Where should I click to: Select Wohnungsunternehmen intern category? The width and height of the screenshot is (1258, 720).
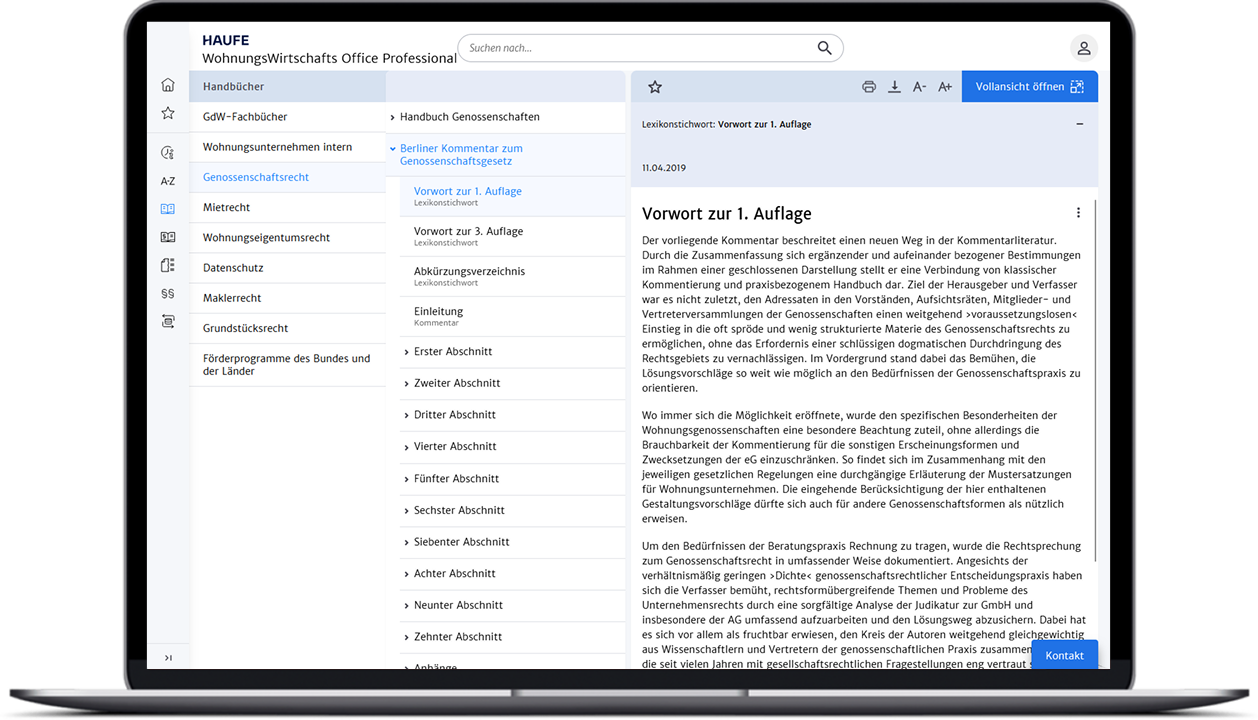[x=287, y=147]
